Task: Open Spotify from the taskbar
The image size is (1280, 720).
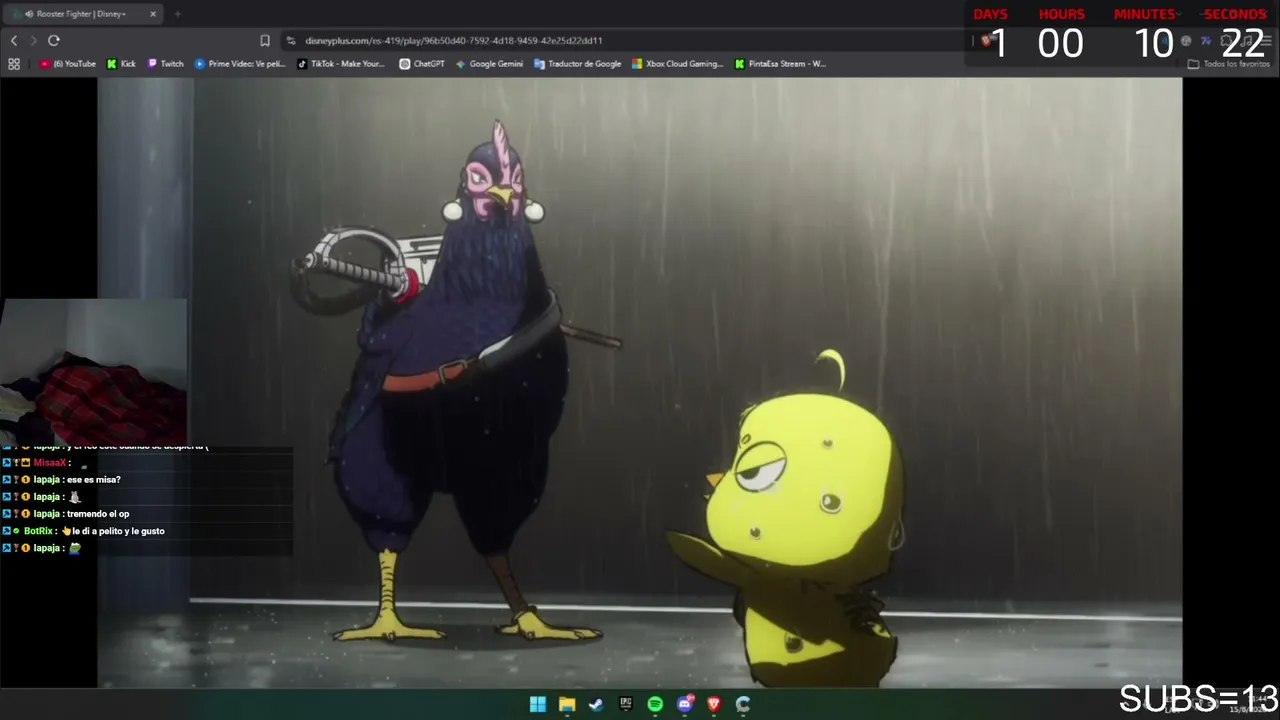Action: [x=655, y=704]
